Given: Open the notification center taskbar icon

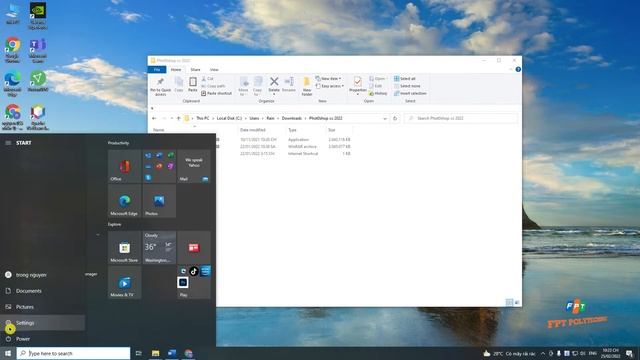Looking at the screenshot, I should tap(629, 353).
